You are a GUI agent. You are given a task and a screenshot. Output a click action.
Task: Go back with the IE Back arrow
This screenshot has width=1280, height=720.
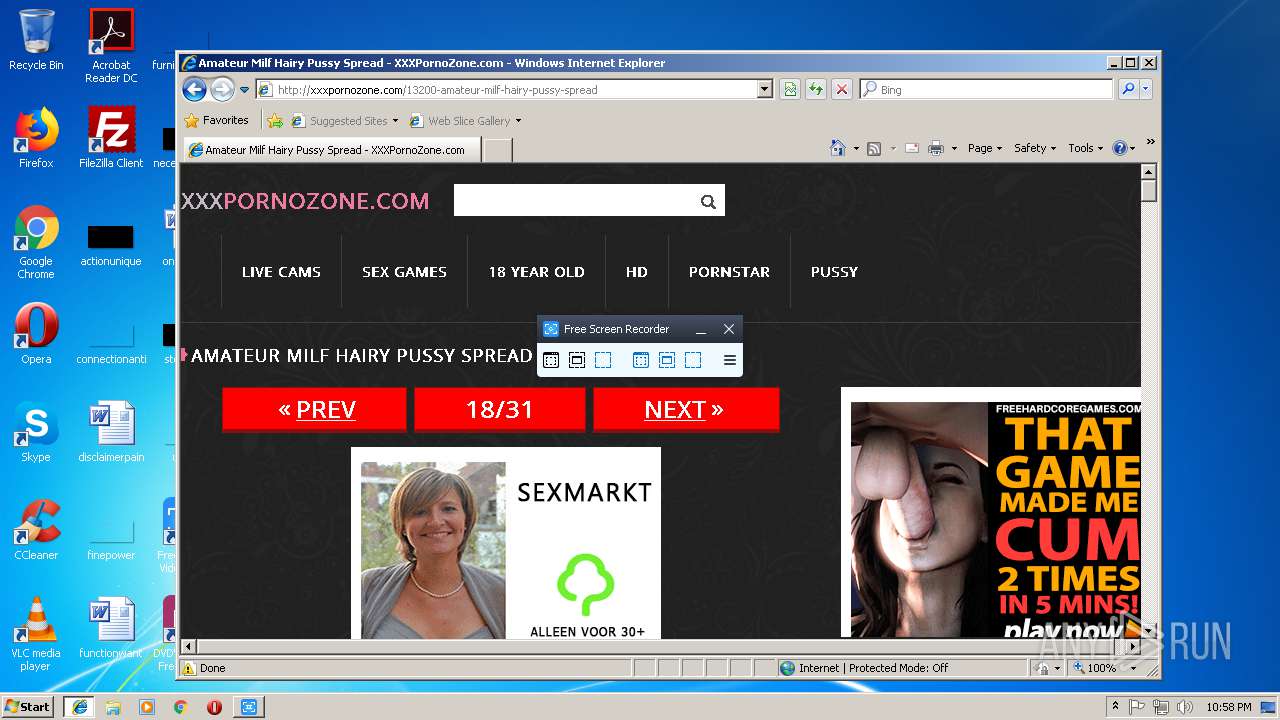click(194, 89)
